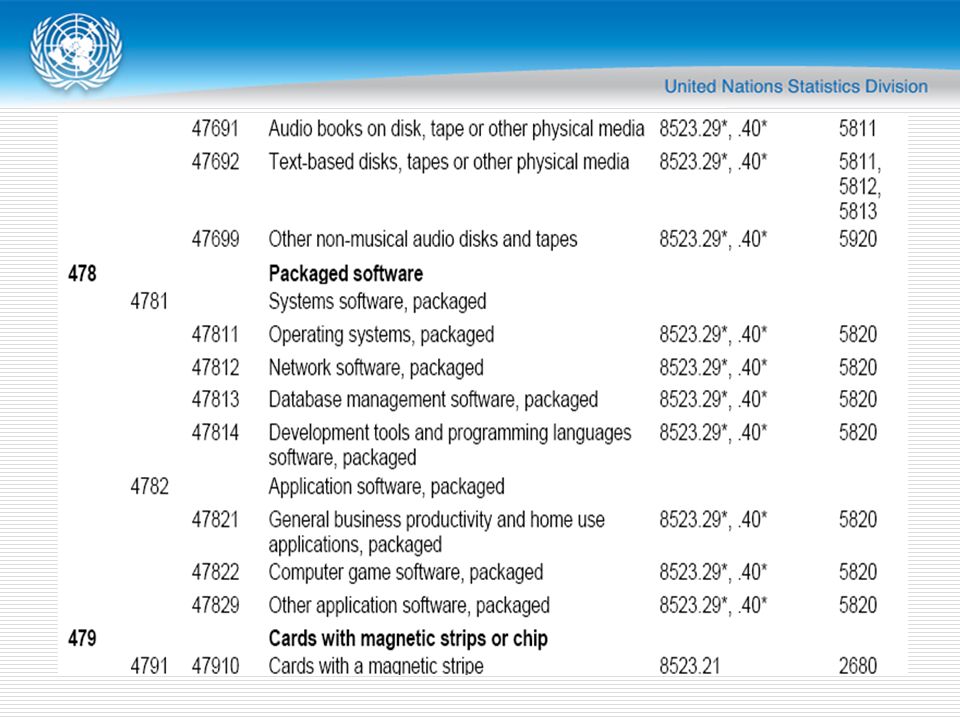This screenshot has height=720, width=960.
Task: Select 'Other application software, packaged'
Action: point(409,605)
